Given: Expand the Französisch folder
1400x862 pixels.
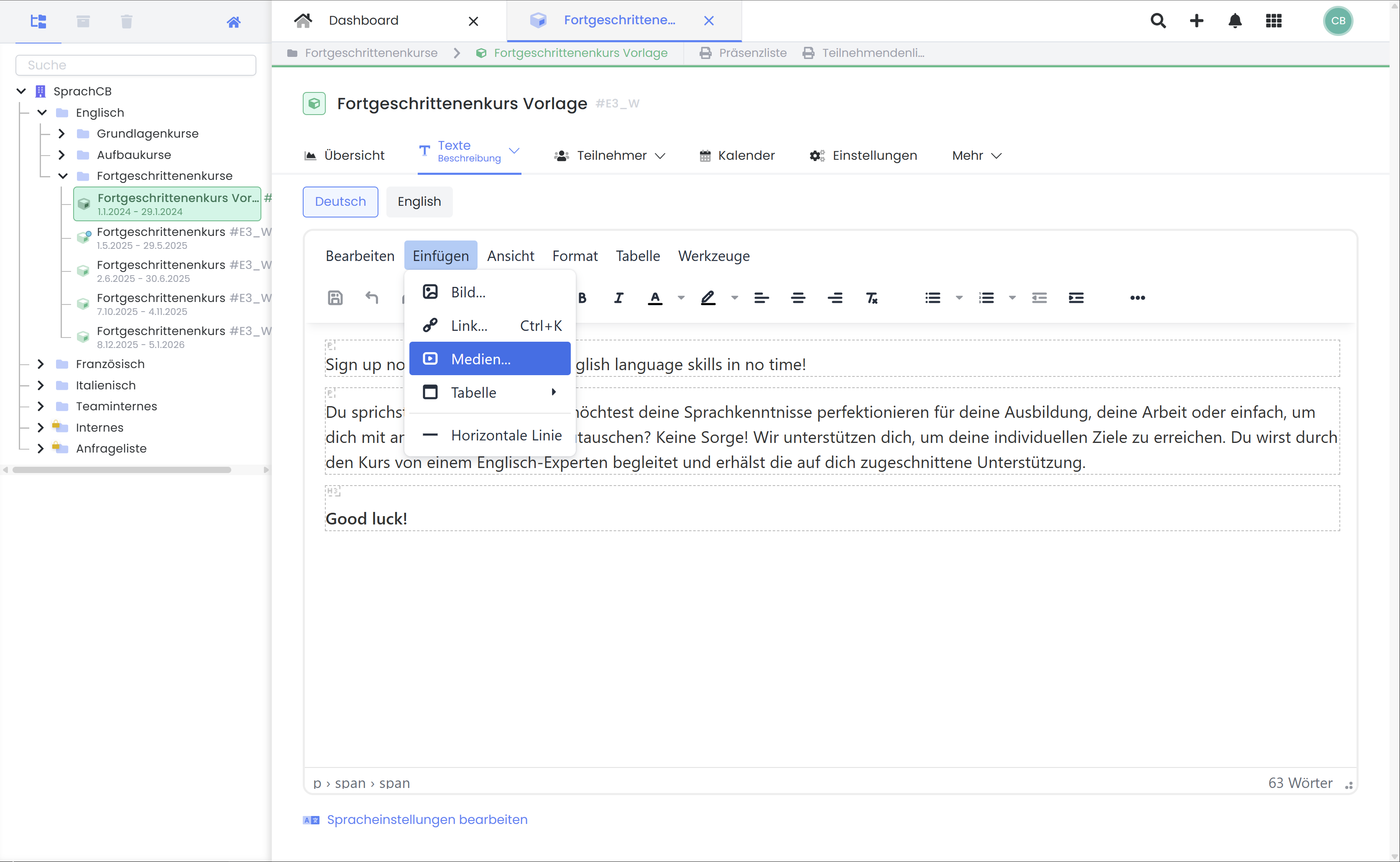Looking at the screenshot, I should pyautogui.click(x=41, y=364).
